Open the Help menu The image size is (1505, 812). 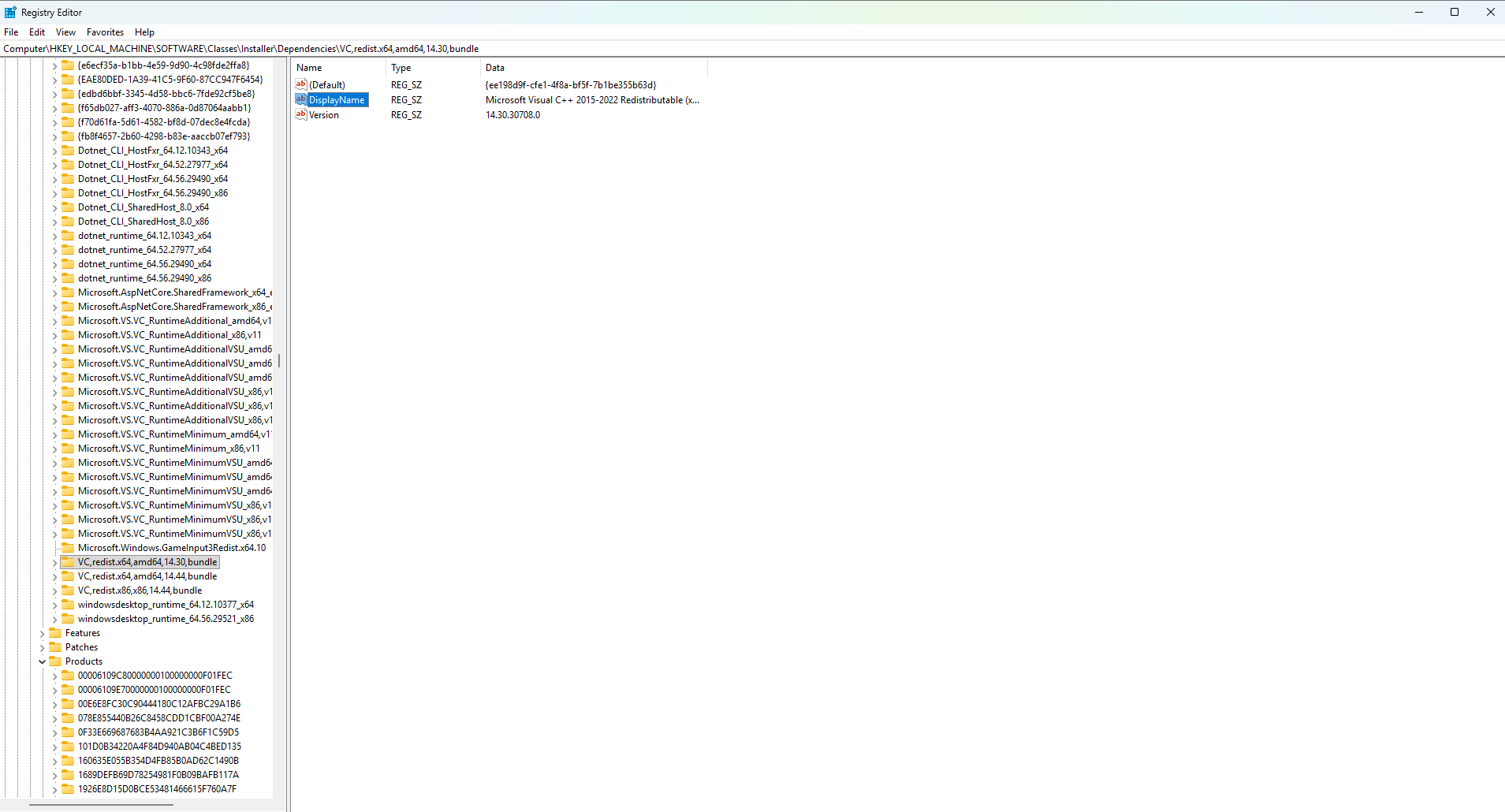pyautogui.click(x=144, y=32)
